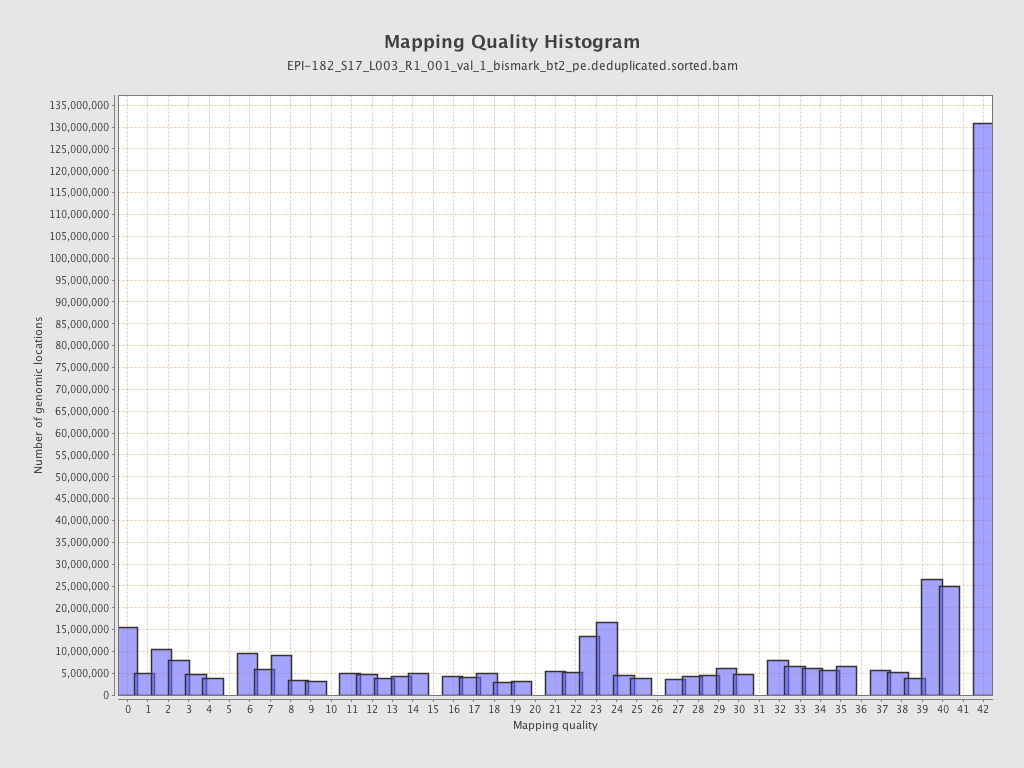The width and height of the screenshot is (1024, 768).
Task: Click the 65,000,000 y-axis tick label
Action: (x=82, y=411)
